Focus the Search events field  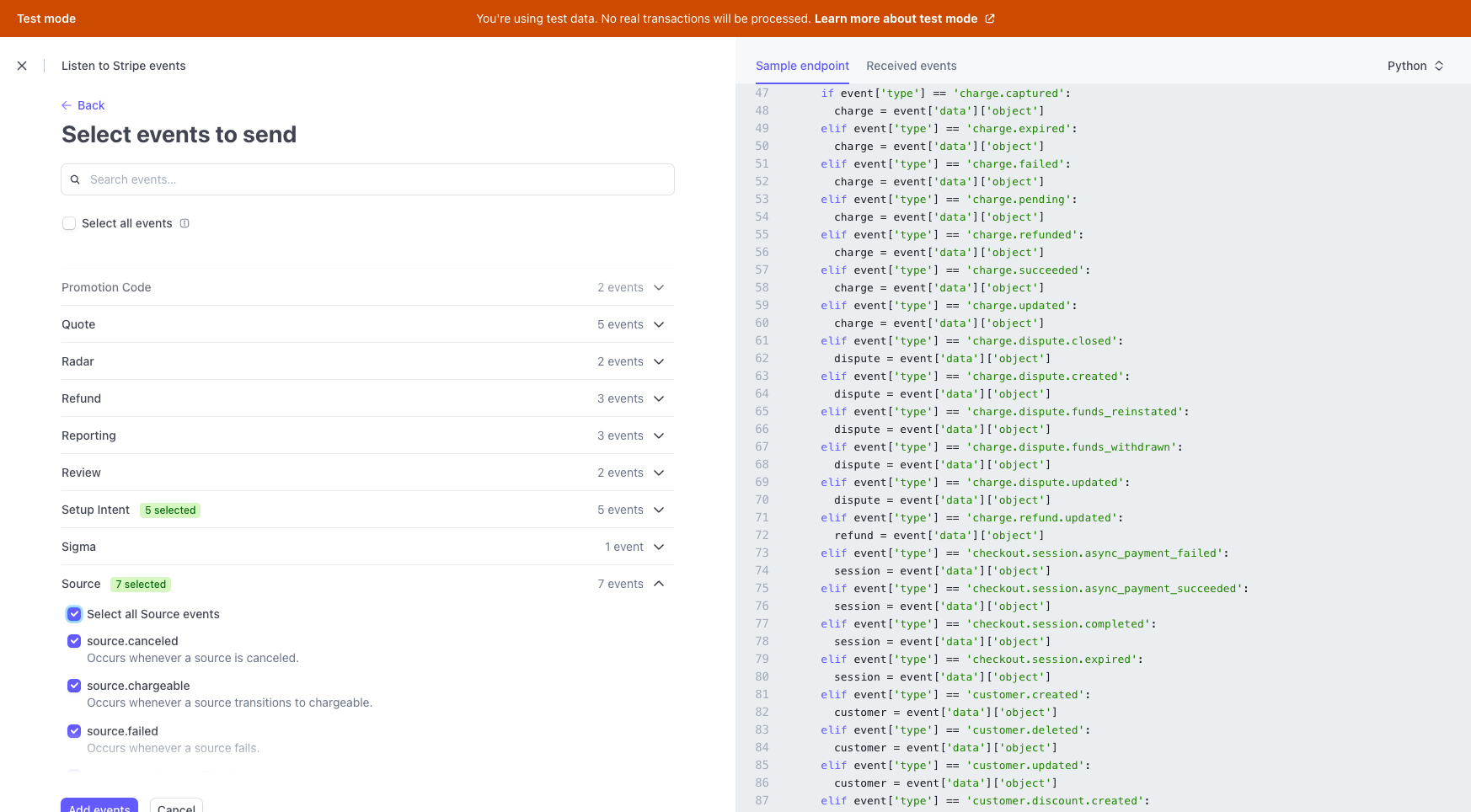point(367,179)
